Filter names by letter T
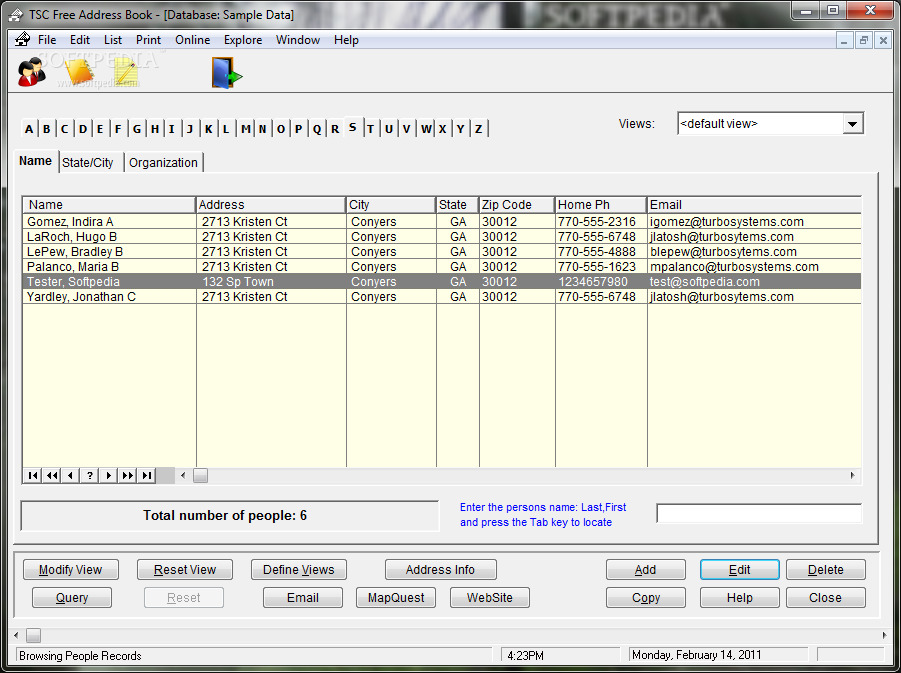 [x=371, y=129]
